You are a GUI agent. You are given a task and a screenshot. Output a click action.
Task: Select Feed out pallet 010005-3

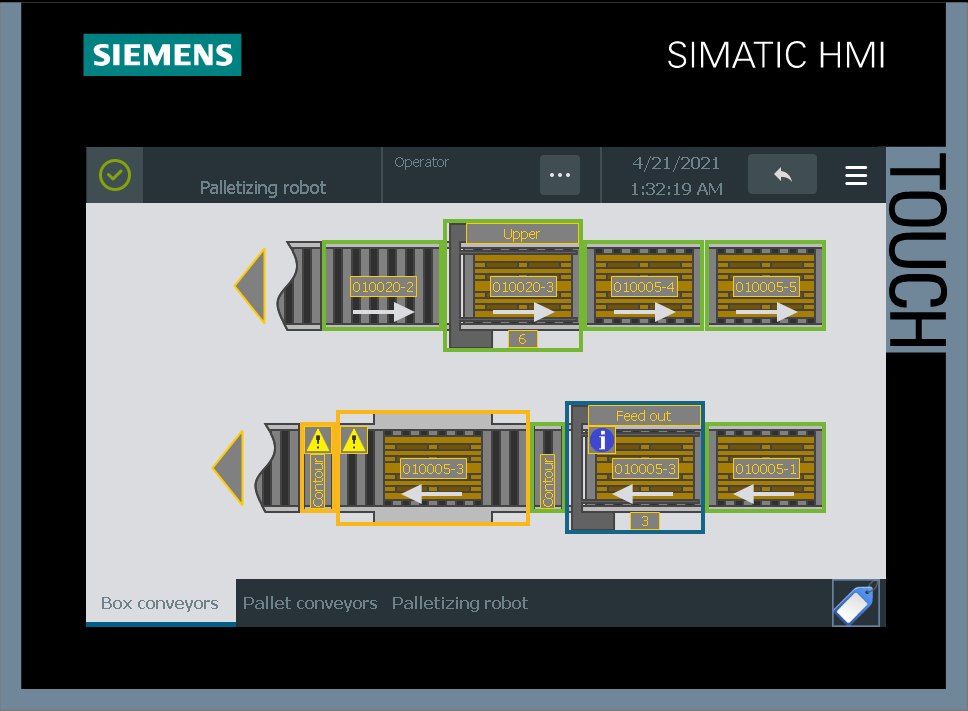pyautogui.click(x=645, y=469)
